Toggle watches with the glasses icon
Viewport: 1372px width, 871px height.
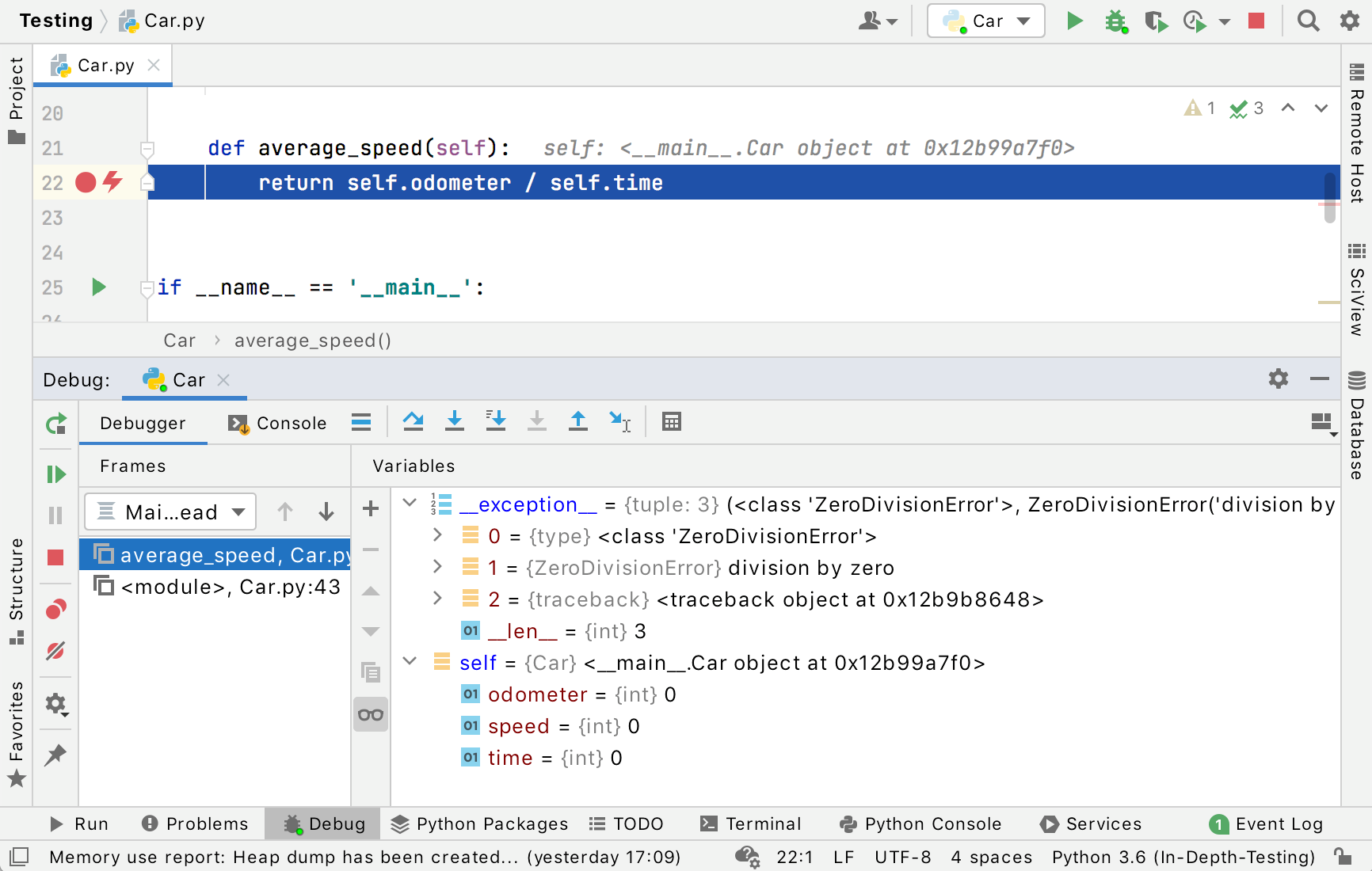pyautogui.click(x=370, y=714)
